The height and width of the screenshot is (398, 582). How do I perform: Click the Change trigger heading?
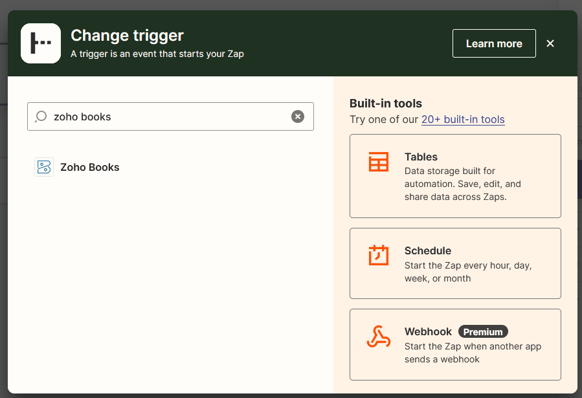pos(127,36)
